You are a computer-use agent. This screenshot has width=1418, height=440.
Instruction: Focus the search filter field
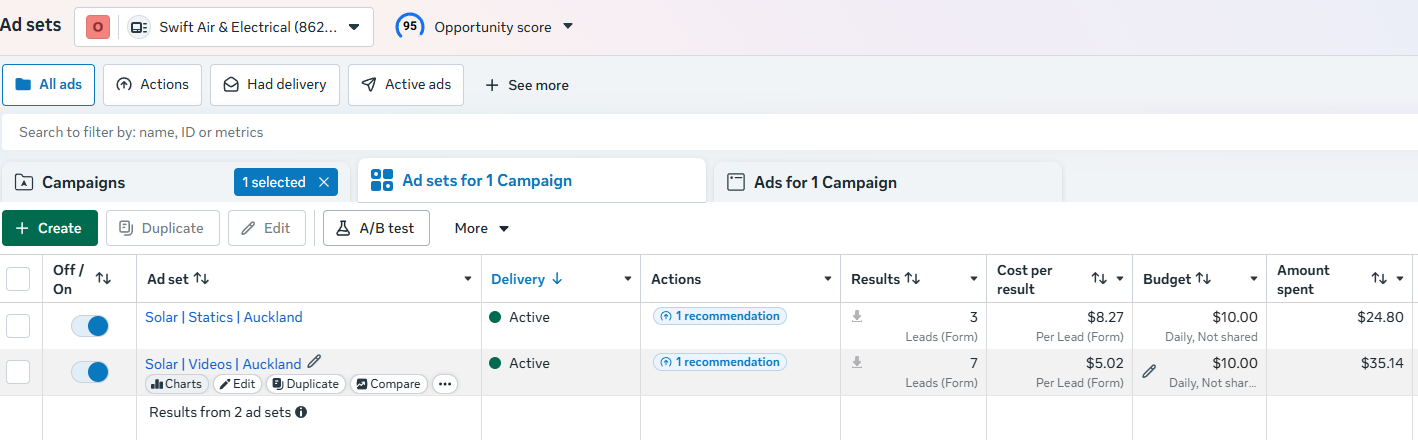click(709, 132)
